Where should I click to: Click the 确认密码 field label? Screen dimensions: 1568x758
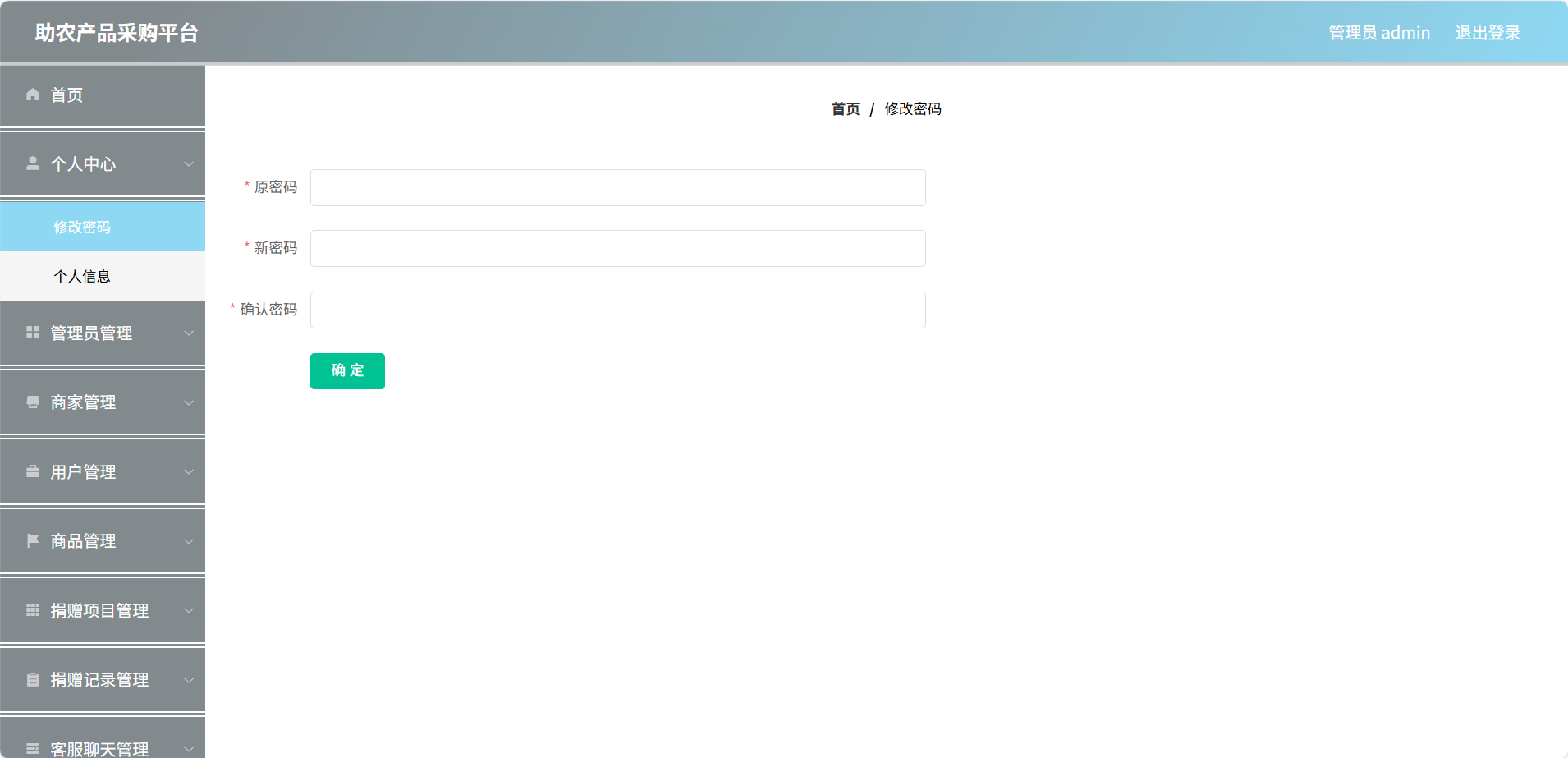268,310
